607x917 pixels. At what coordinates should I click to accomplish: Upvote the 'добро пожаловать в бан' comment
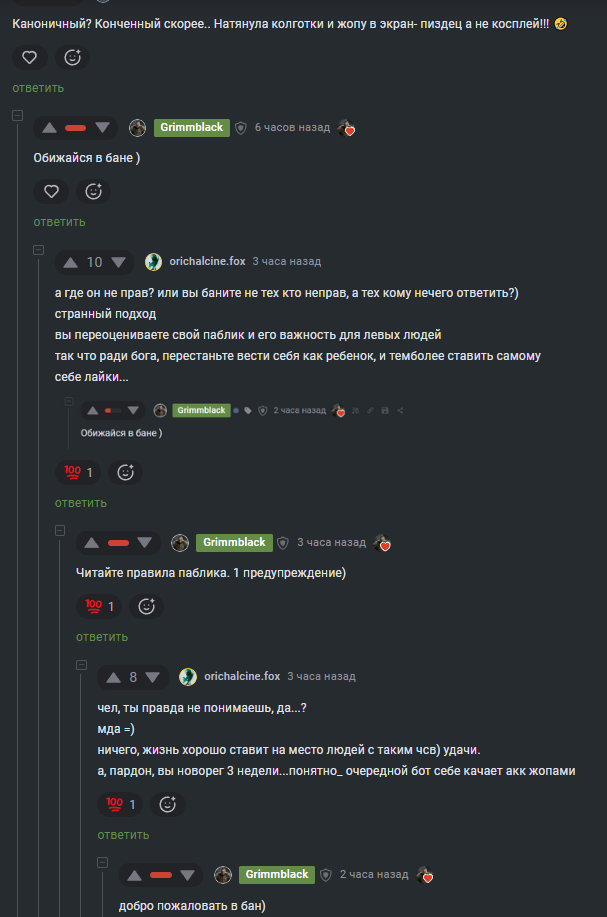(x=135, y=875)
